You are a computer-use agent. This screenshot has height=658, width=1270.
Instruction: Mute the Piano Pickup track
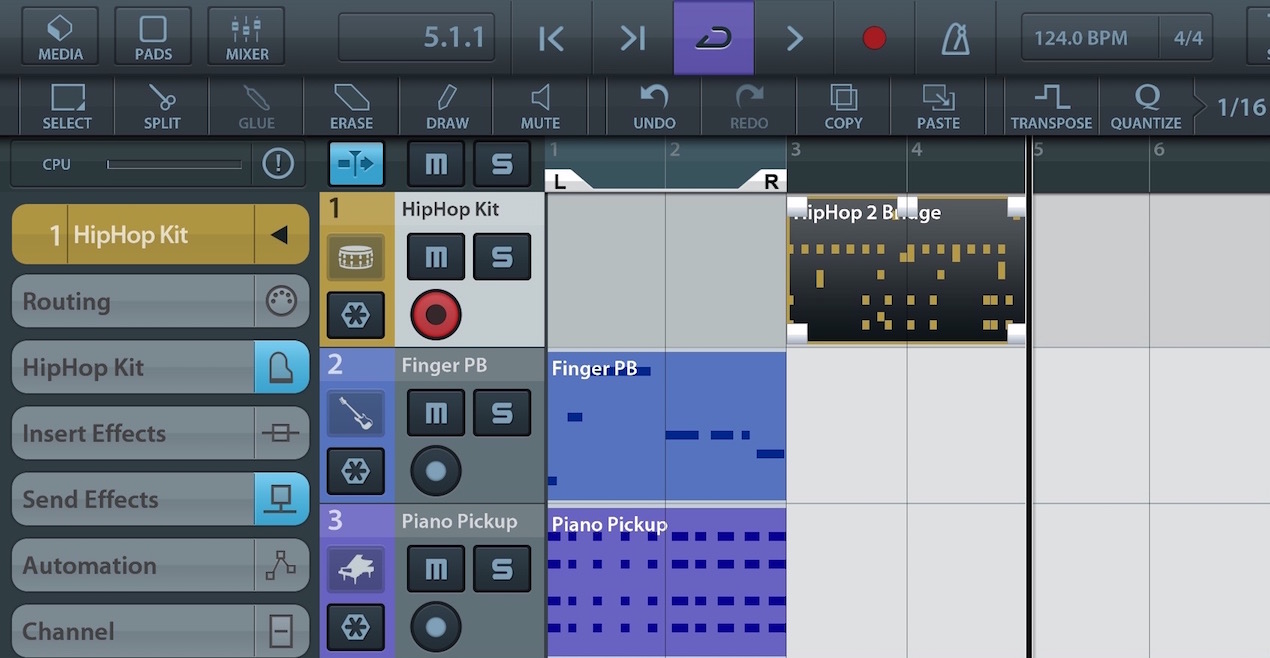point(436,568)
